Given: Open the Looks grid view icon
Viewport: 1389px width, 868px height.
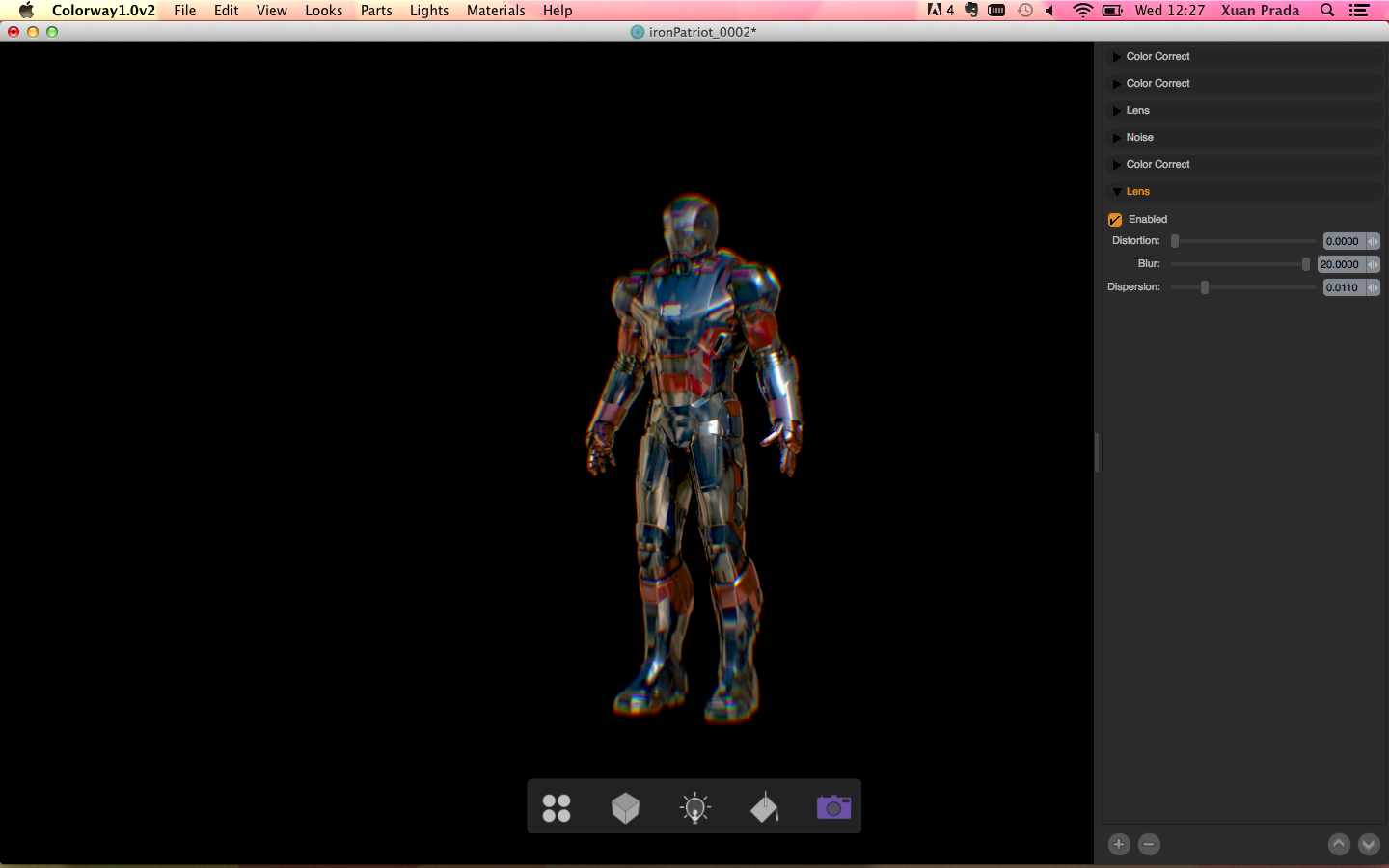Looking at the screenshot, I should tap(557, 807).
